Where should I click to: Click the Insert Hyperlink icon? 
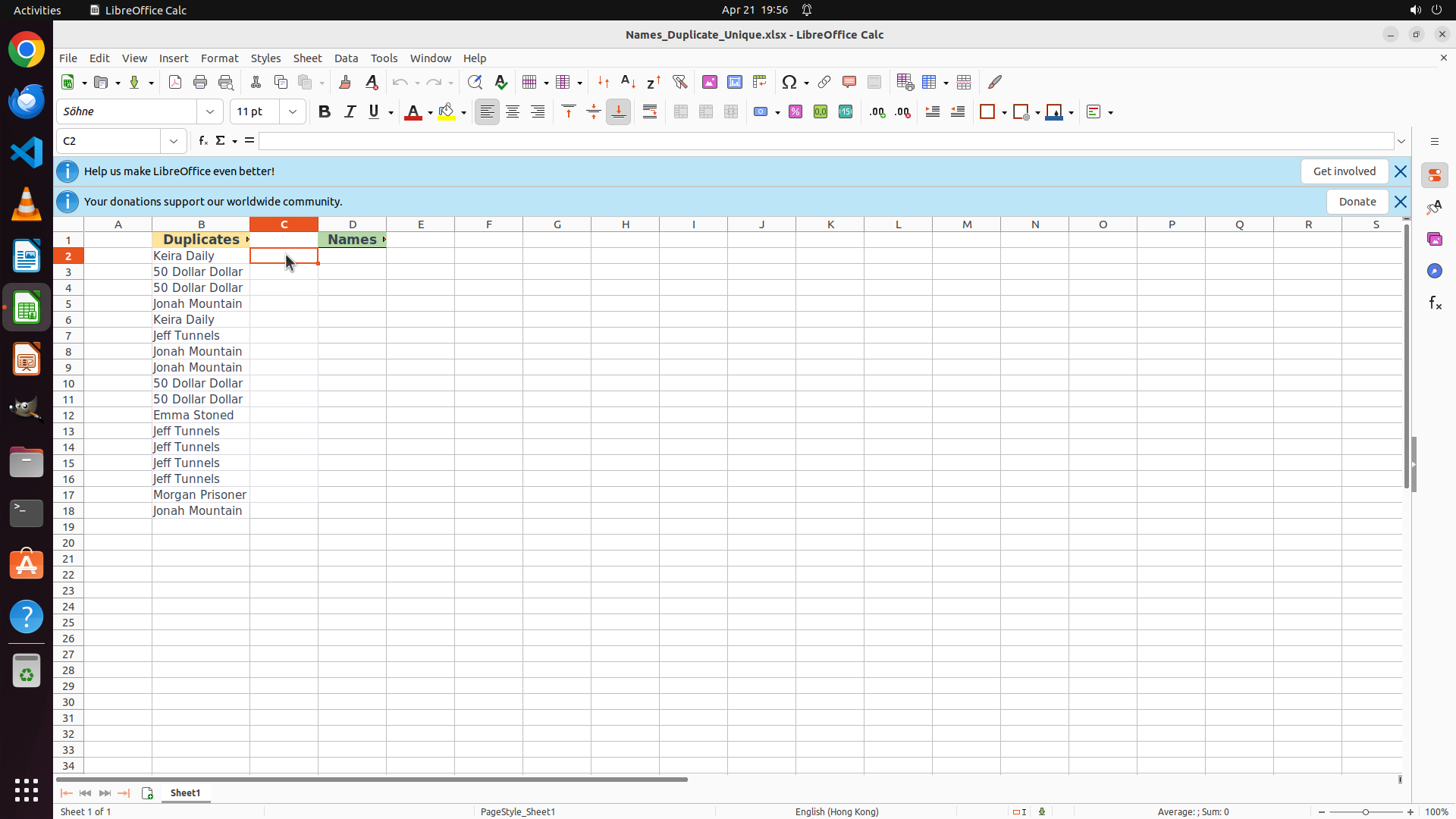point(824,82)
